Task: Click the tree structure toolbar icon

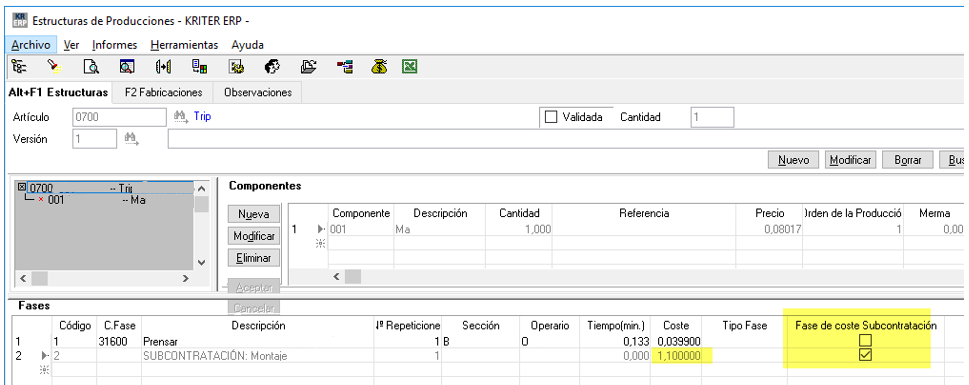Action: pyautogui.click(x=19, y=66)
